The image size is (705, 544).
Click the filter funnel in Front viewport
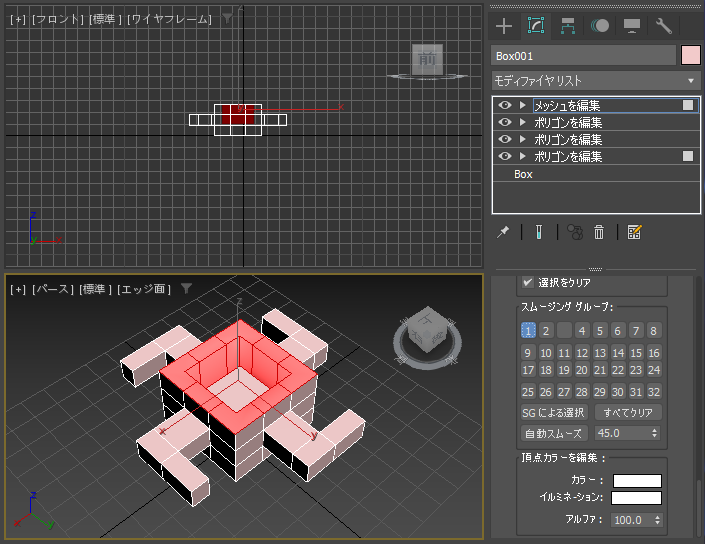coord(228,18)
